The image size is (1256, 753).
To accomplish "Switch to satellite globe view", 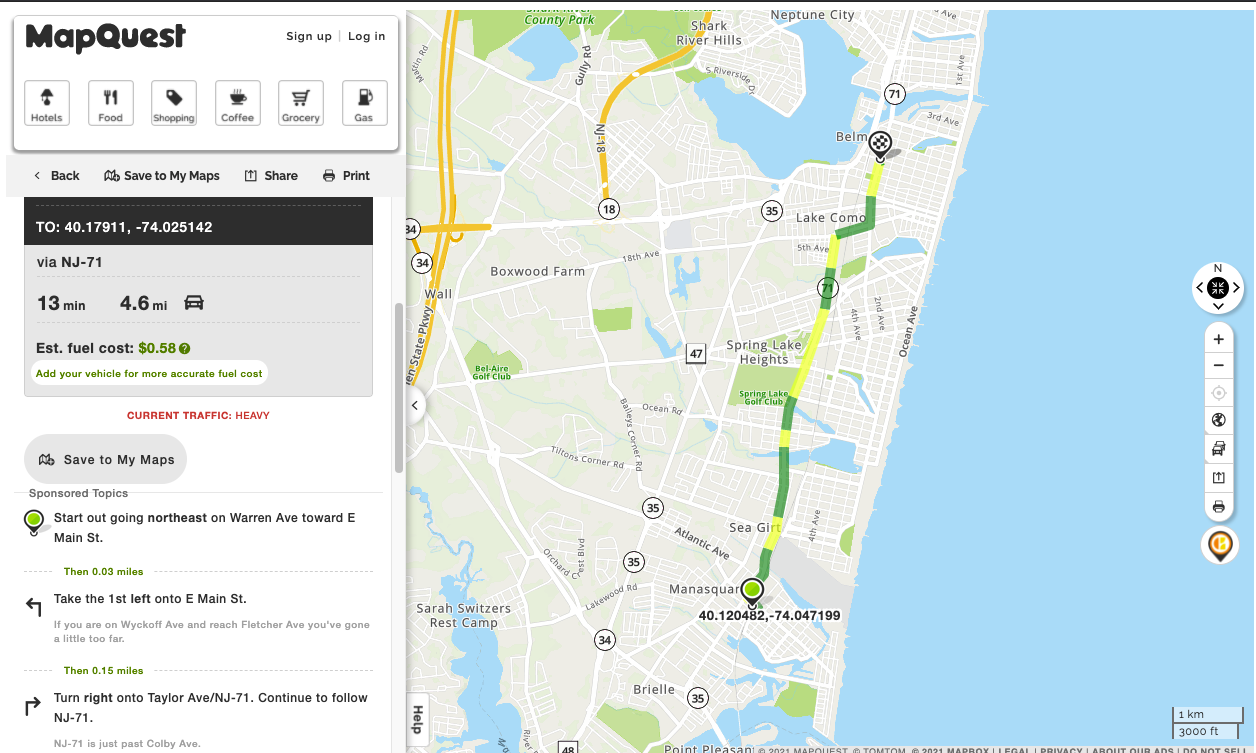I will (1218, 421).
